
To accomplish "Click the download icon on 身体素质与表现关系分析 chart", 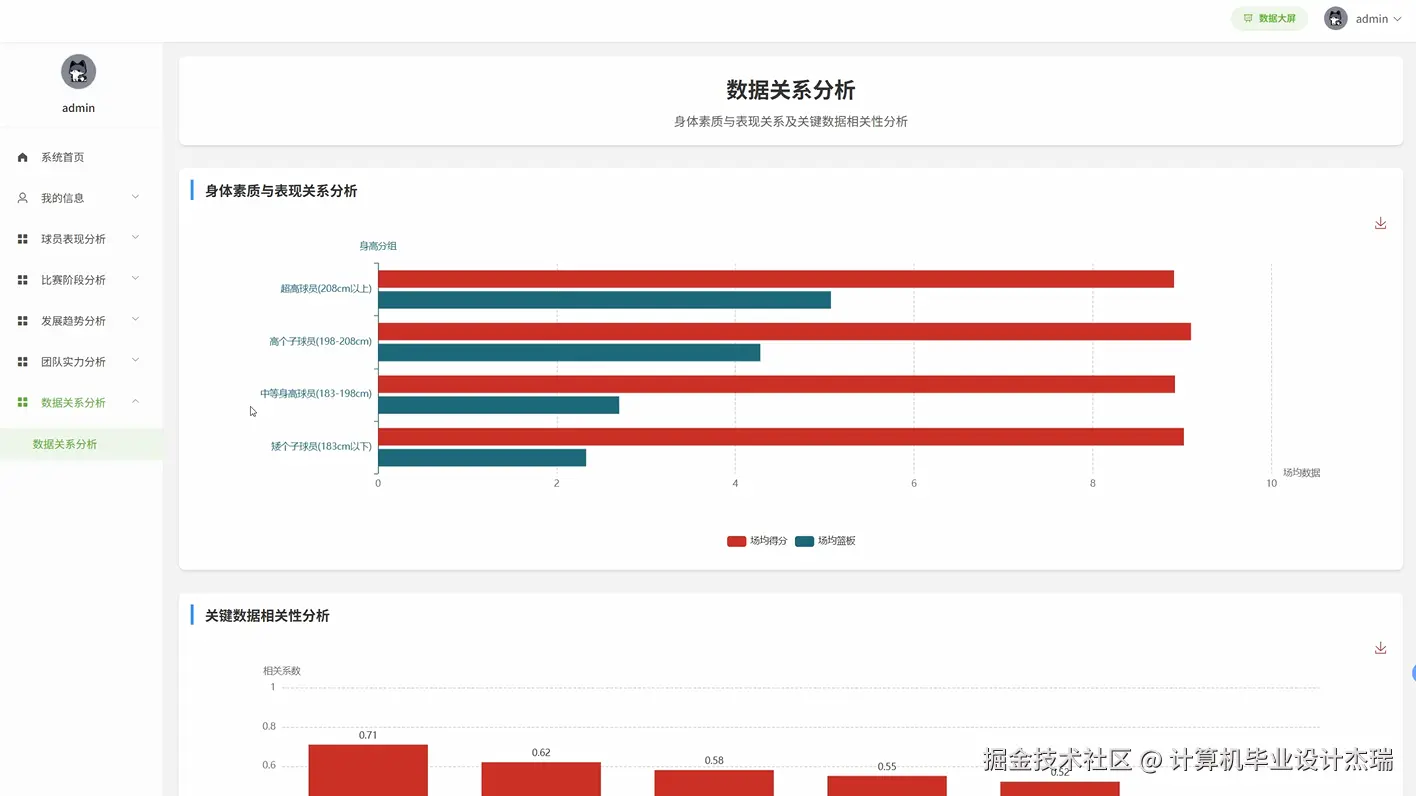I will [x=1380, y=223].
